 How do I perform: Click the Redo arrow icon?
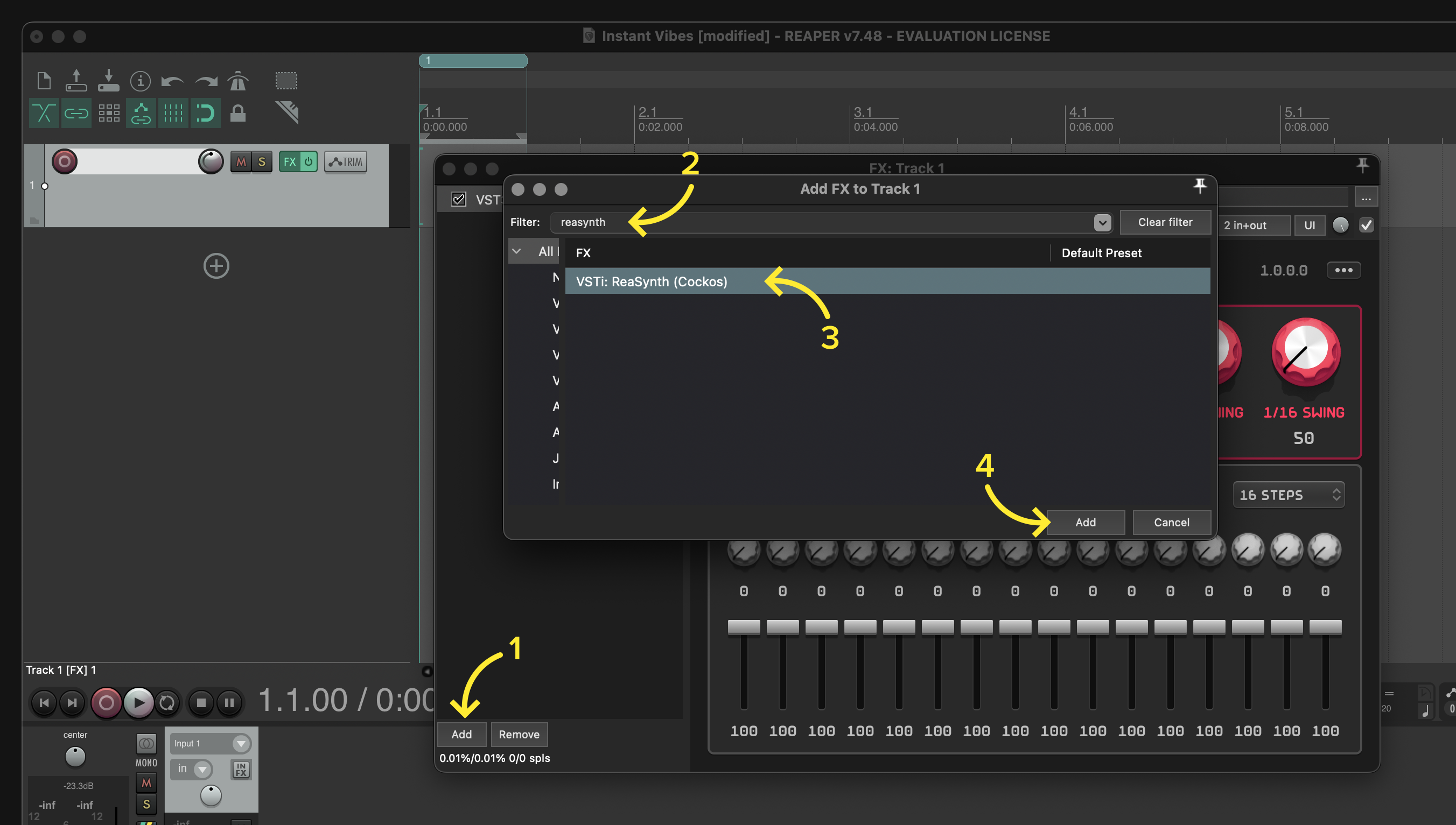tap(206, 82)
